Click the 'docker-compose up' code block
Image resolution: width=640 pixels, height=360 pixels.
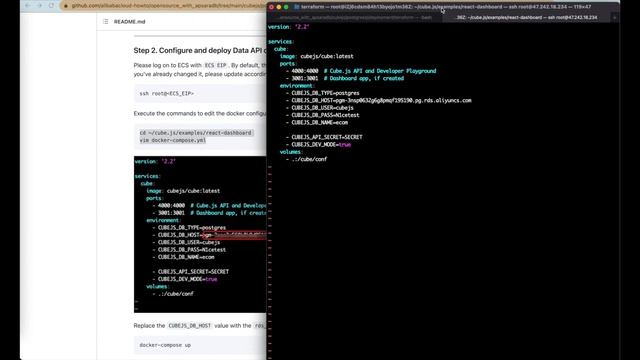pos(200,345)
